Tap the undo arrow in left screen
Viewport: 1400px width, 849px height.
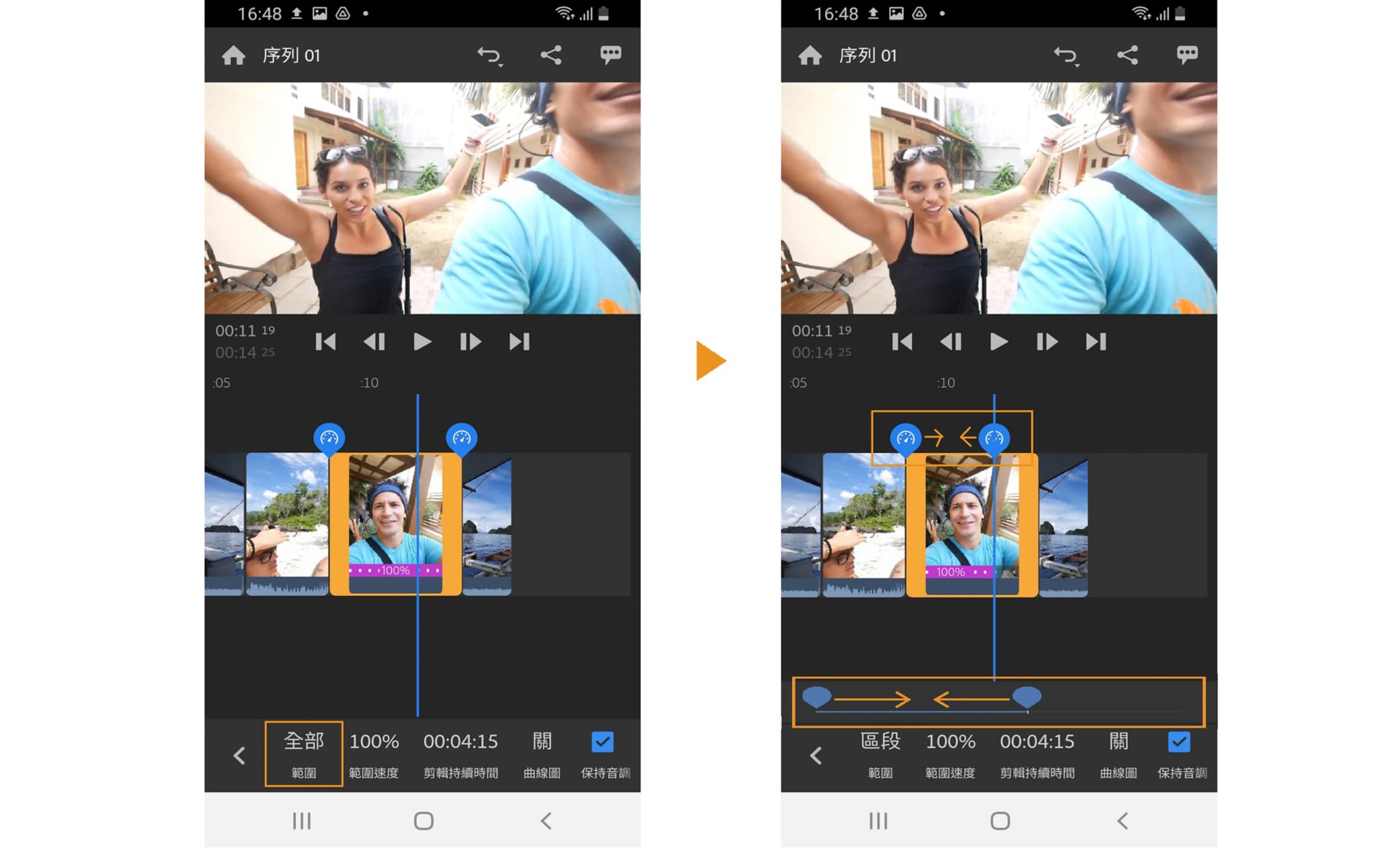click(489, 55)
